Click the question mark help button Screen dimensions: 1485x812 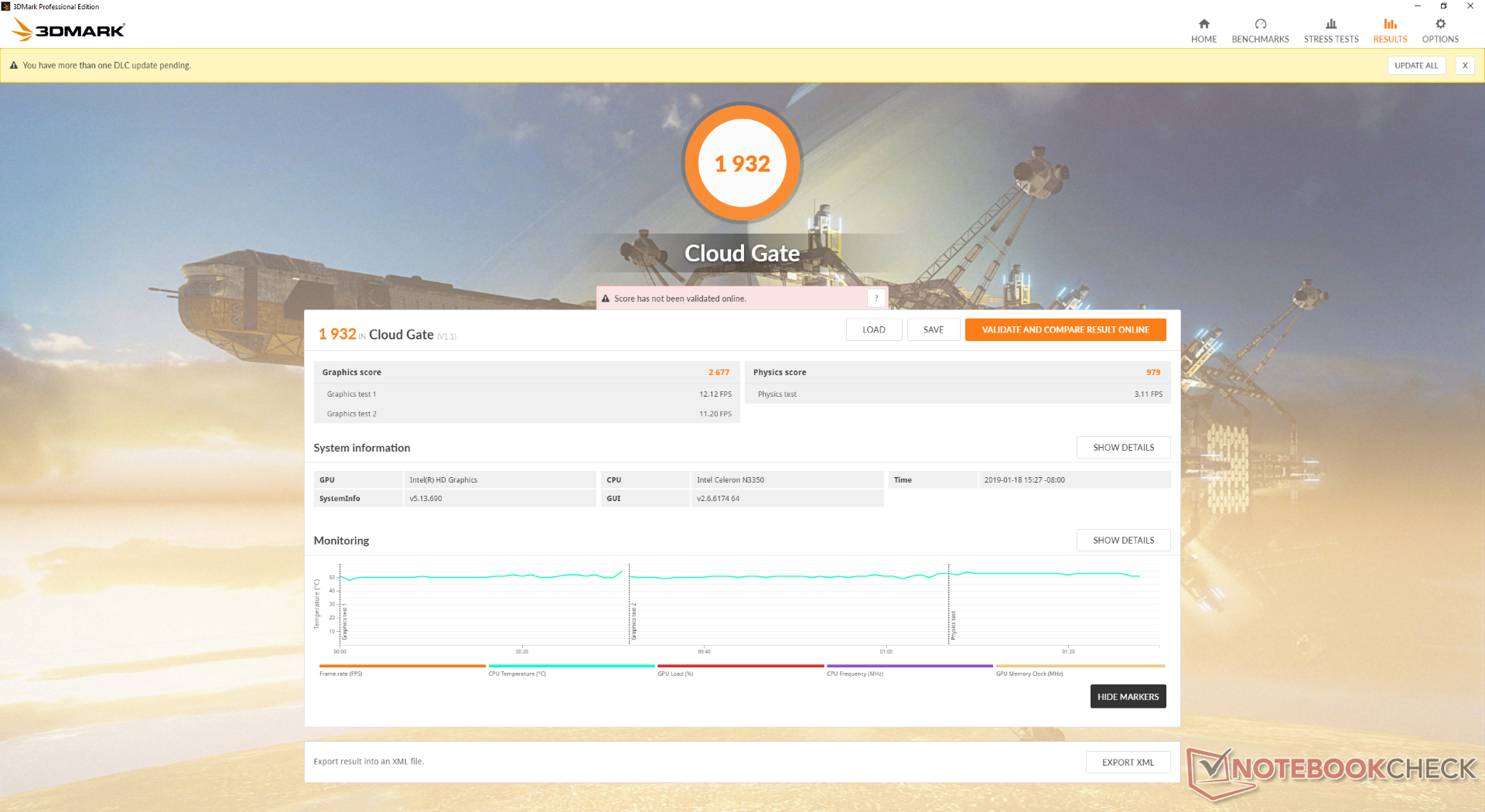tap(876, 298)
